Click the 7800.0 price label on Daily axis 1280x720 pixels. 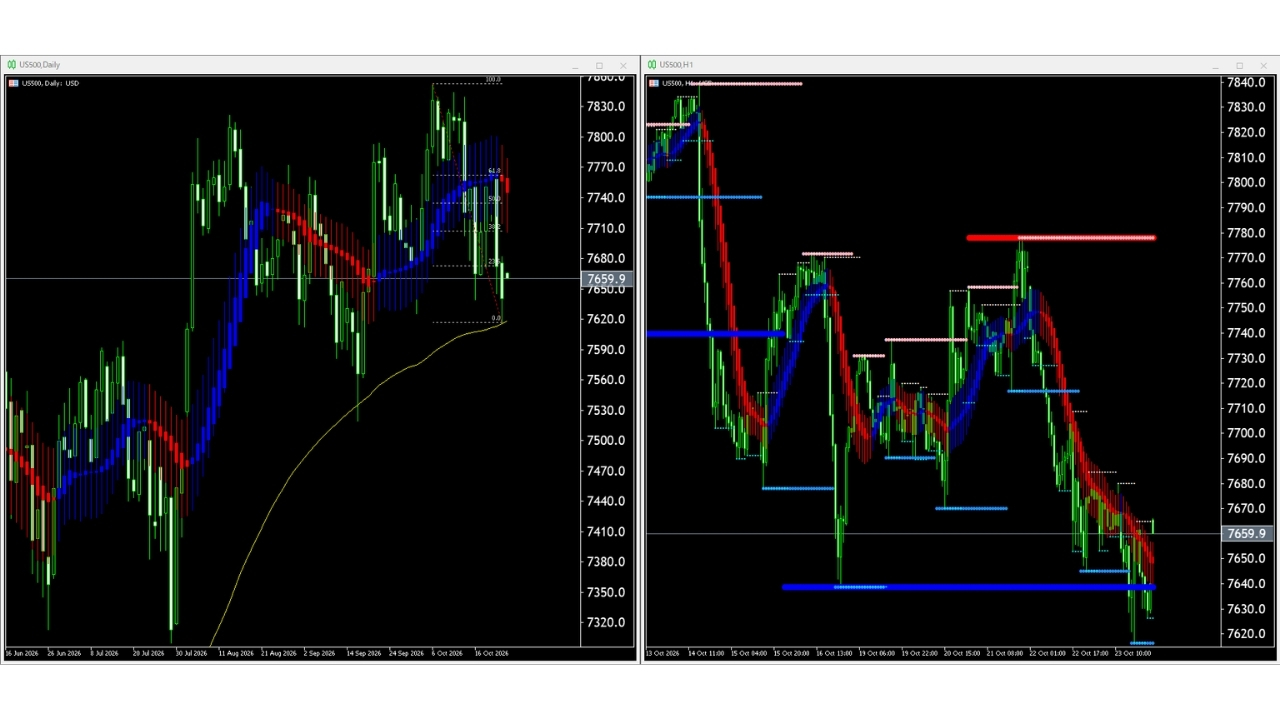[606, 137]
